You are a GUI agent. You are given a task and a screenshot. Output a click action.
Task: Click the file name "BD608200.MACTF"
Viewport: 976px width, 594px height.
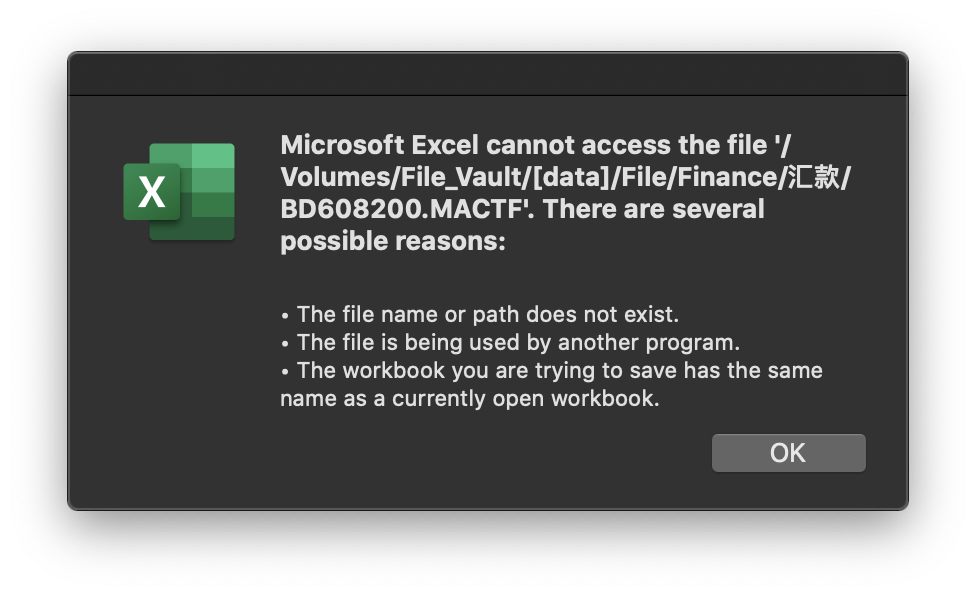(408, 209)
